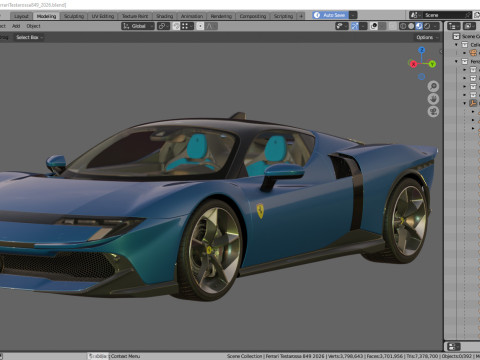Open the overlays options dropdown
480x360 pixels.
[382, 26]
